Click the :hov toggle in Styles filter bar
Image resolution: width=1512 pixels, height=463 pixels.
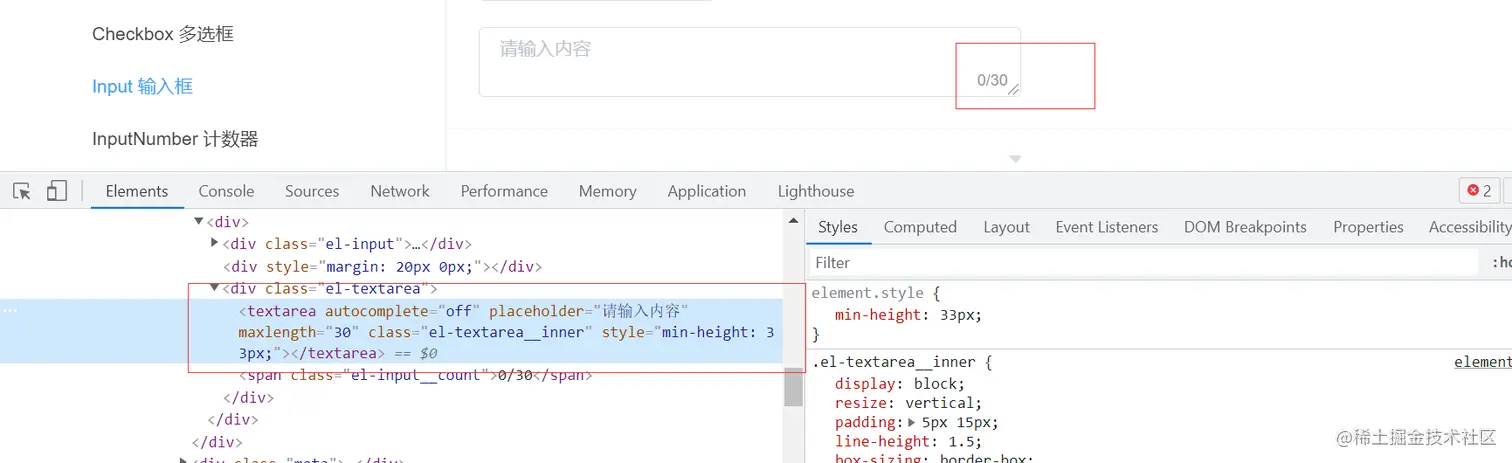pos(1500,263)
